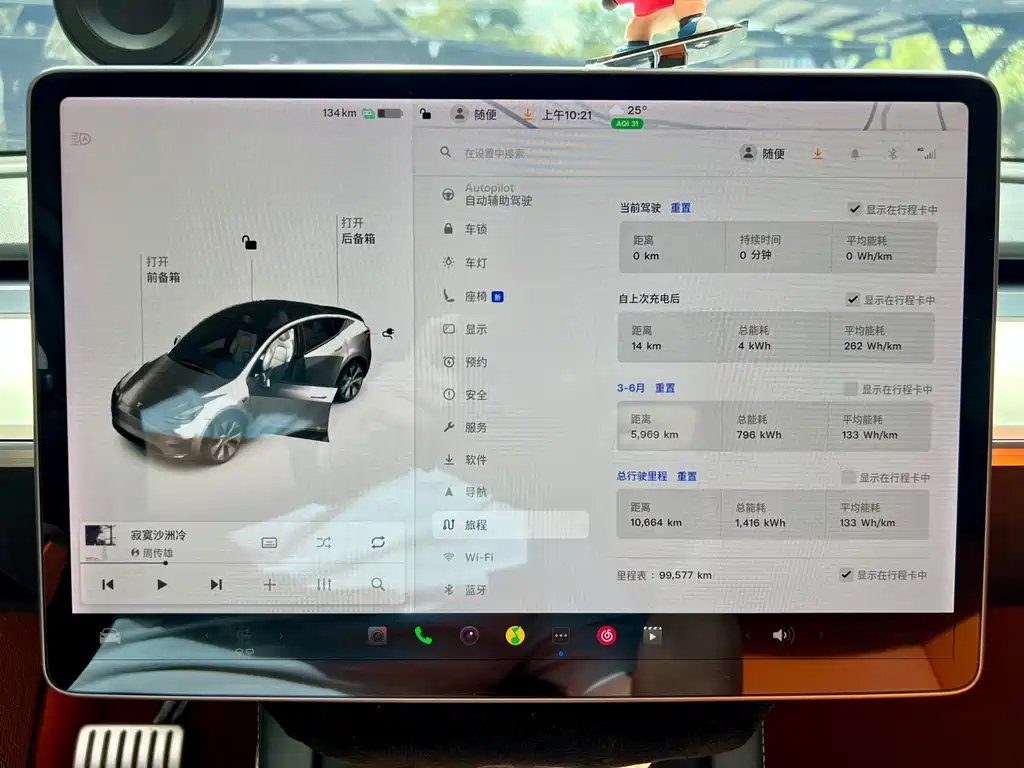This screenshot has height=768, width=1024.
Task: Tap the speaker volume icon in dock
Action: [782, 635]
